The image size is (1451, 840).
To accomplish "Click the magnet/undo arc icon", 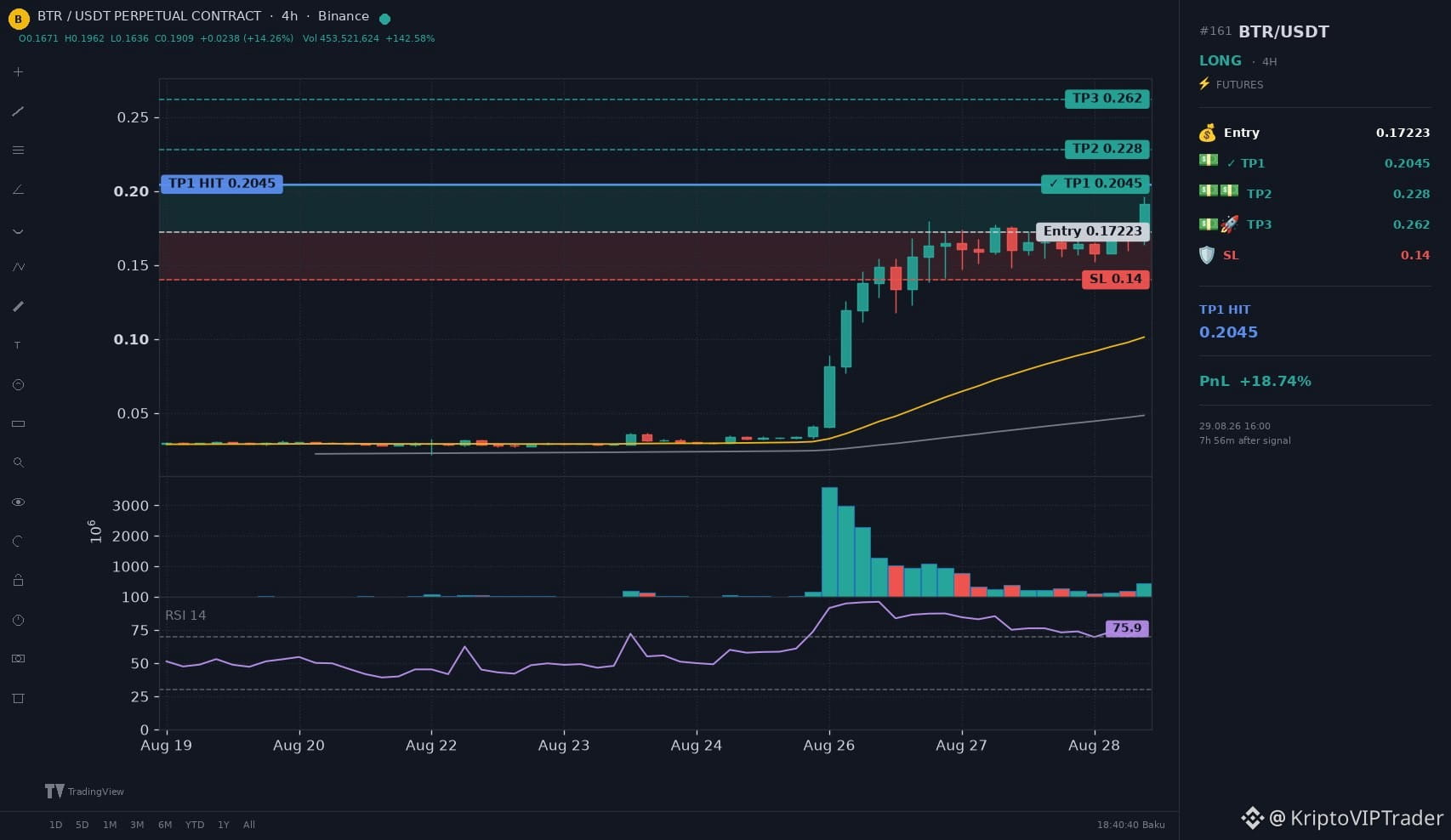I will pyautogui.click(x=18, y=541).
